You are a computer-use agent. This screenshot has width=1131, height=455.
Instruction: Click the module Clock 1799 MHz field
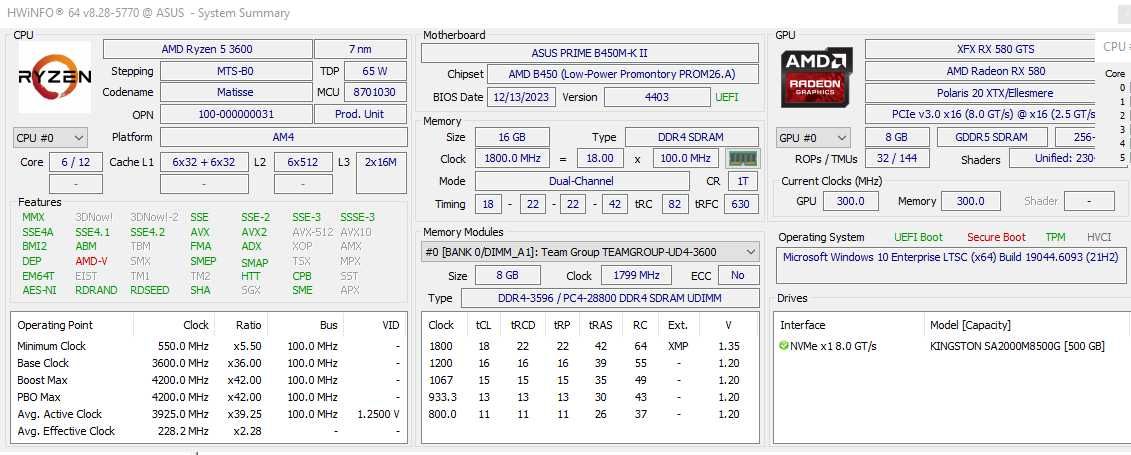634,275
